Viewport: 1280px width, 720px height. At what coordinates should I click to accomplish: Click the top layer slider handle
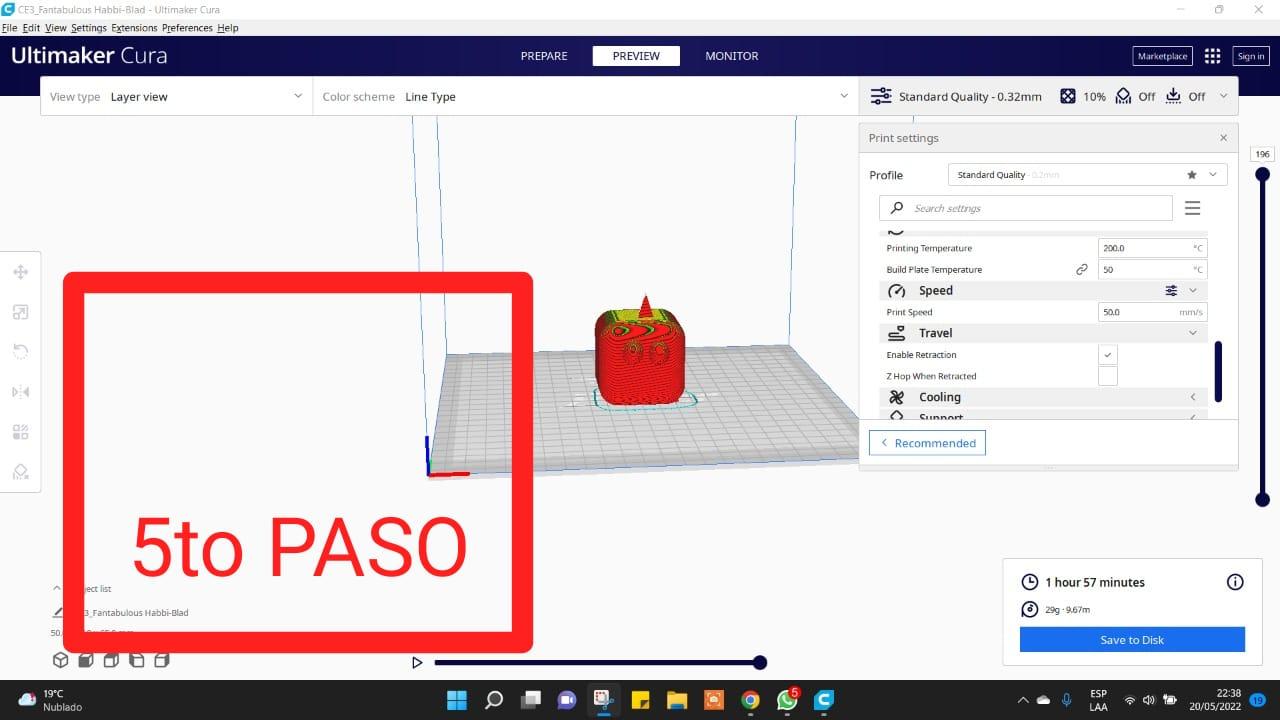[1262, 174]
